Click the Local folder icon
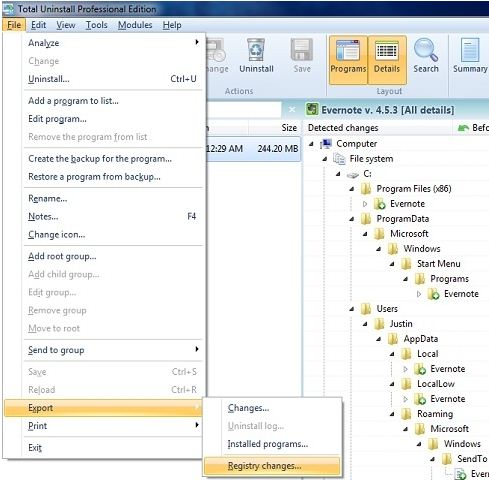 point(406,354)
